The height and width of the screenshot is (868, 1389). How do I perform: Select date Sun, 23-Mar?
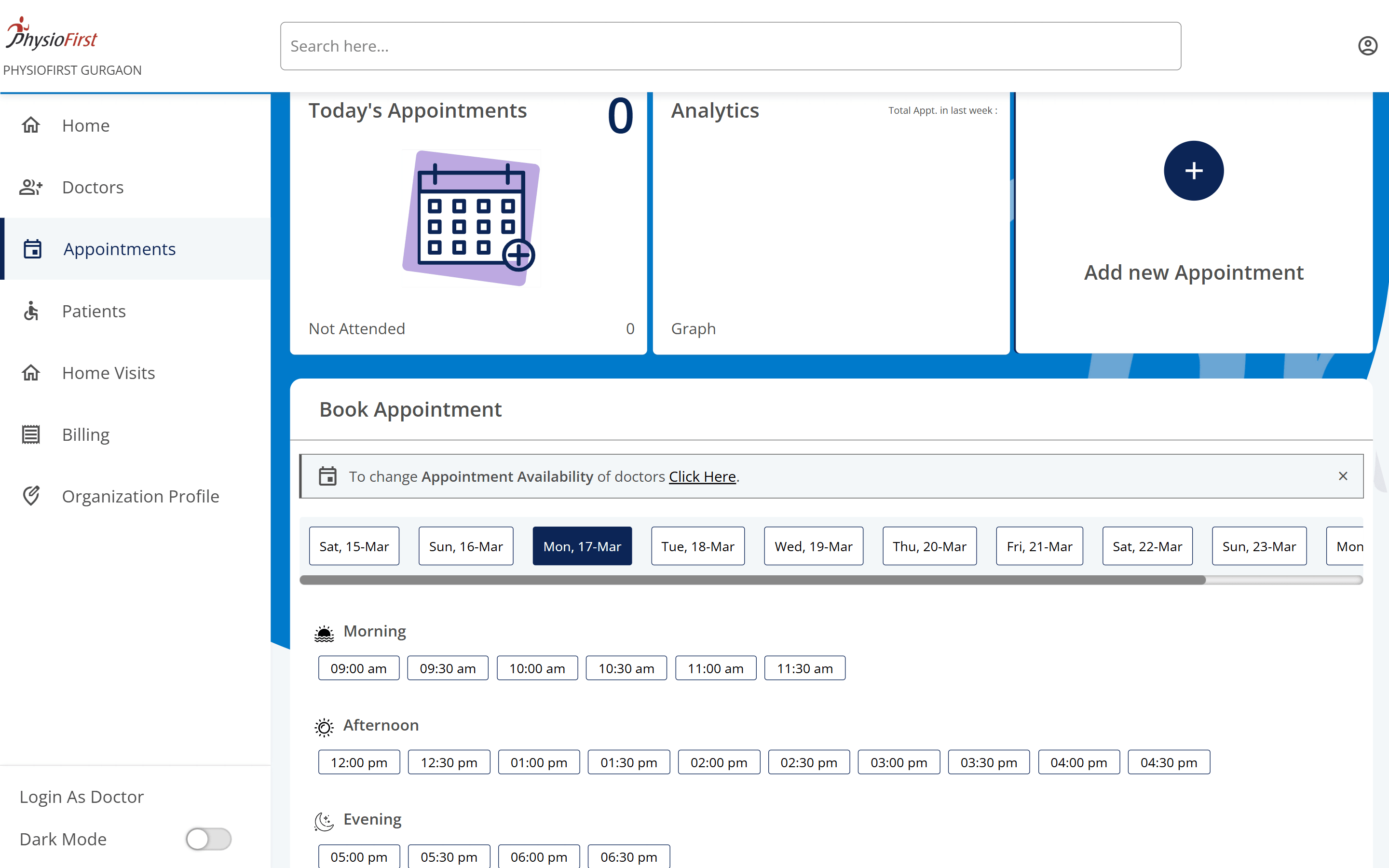pyautogui.click(x=1259, y=546)
